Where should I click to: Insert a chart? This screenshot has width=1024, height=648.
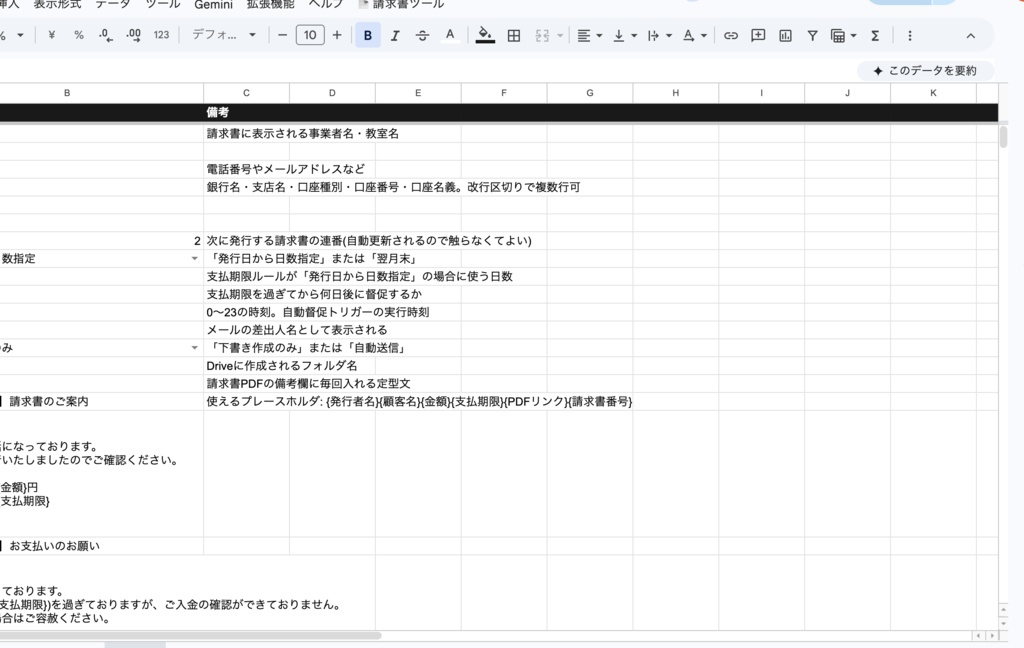click(786, 35)
